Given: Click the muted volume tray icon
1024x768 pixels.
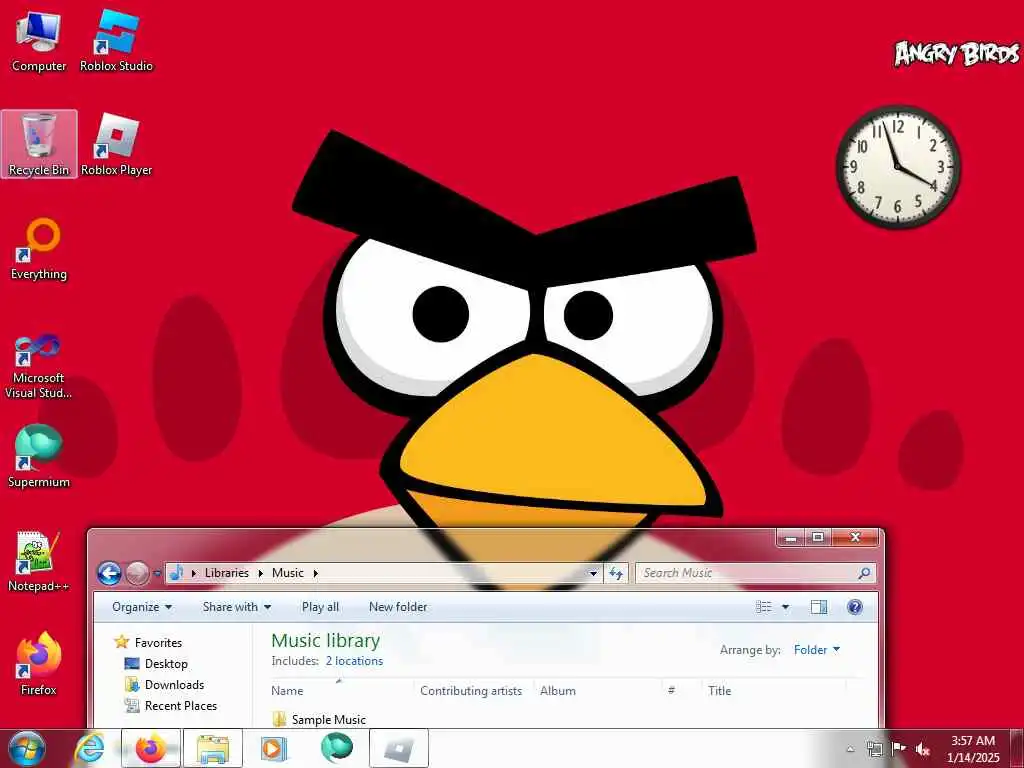Looking at the screenshot, I should click(923, 749).
